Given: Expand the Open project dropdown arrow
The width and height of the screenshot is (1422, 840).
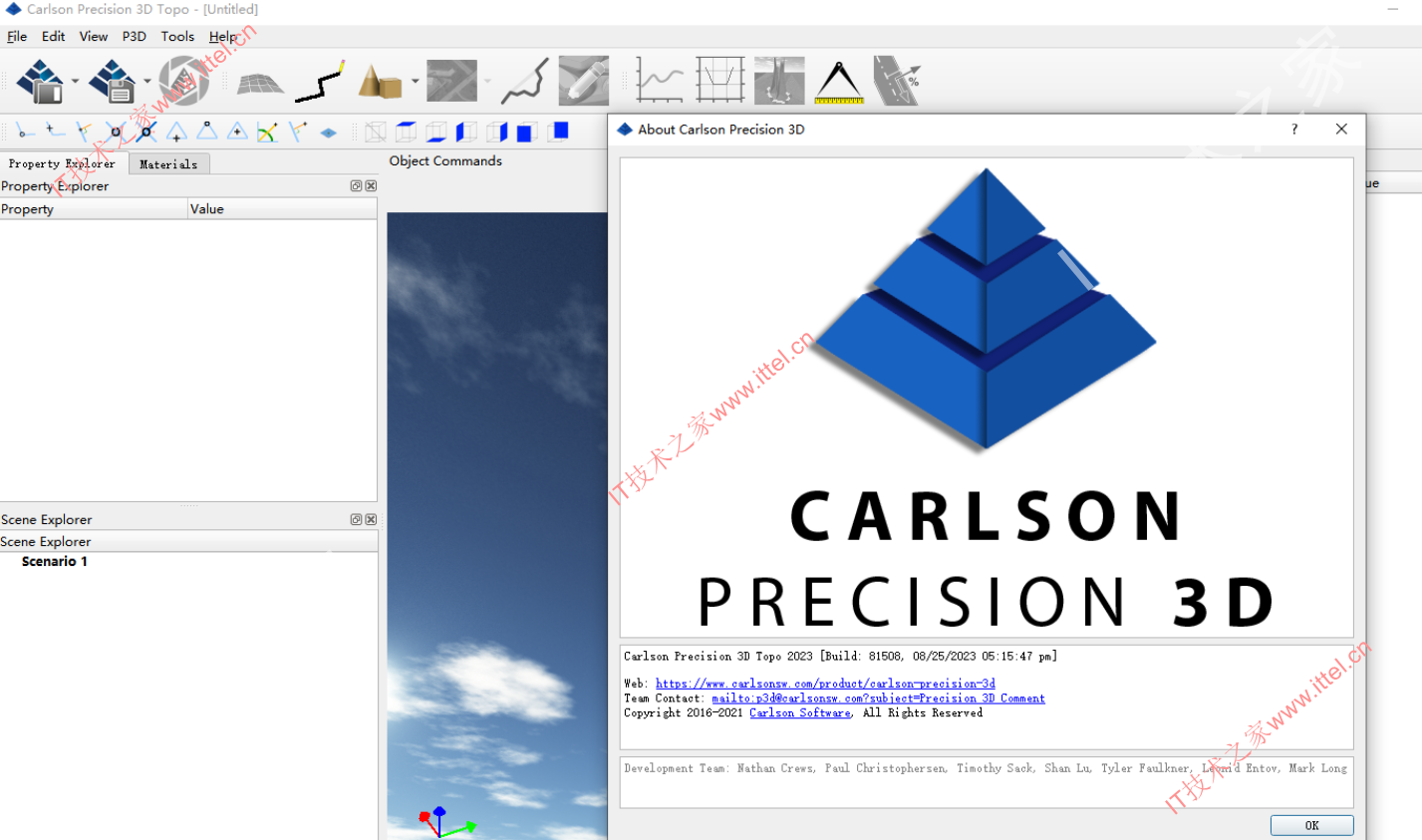Looking at the screenshot, I should coord(75,82).
